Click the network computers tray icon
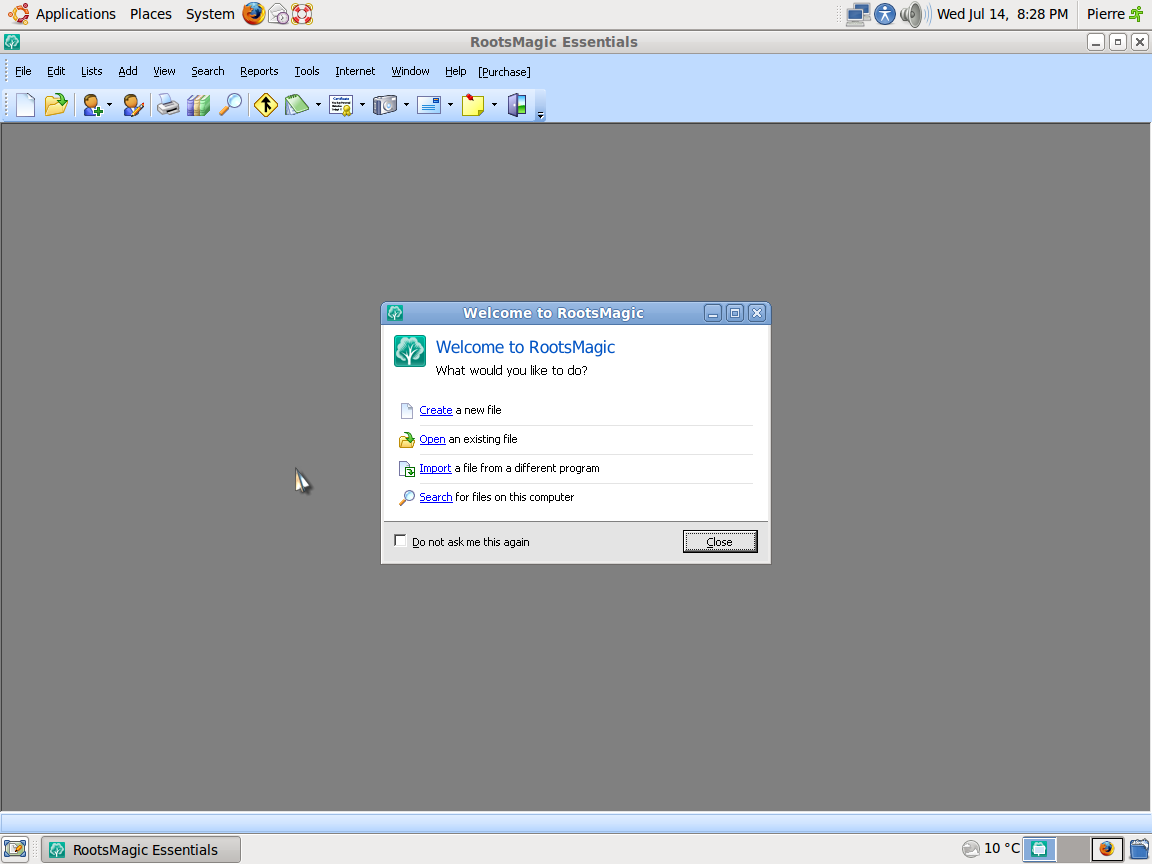This screenshot has width=1152, height=864. tap(858, 14)
